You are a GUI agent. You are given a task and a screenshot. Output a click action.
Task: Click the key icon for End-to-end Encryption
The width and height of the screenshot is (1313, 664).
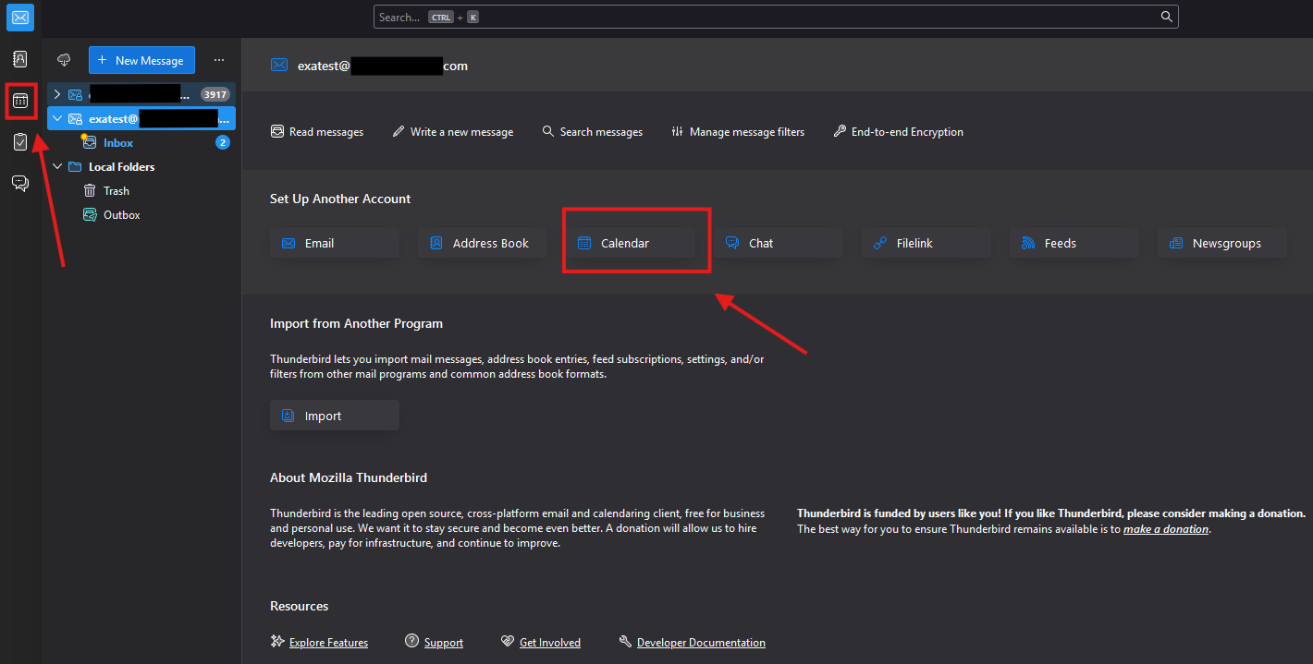pos(839,132)
